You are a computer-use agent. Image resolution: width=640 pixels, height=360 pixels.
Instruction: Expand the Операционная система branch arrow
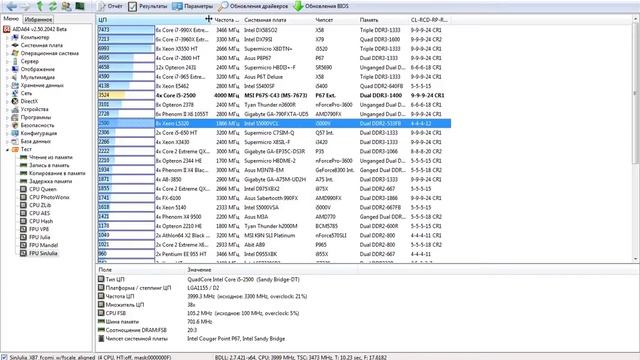click(7, 53)
